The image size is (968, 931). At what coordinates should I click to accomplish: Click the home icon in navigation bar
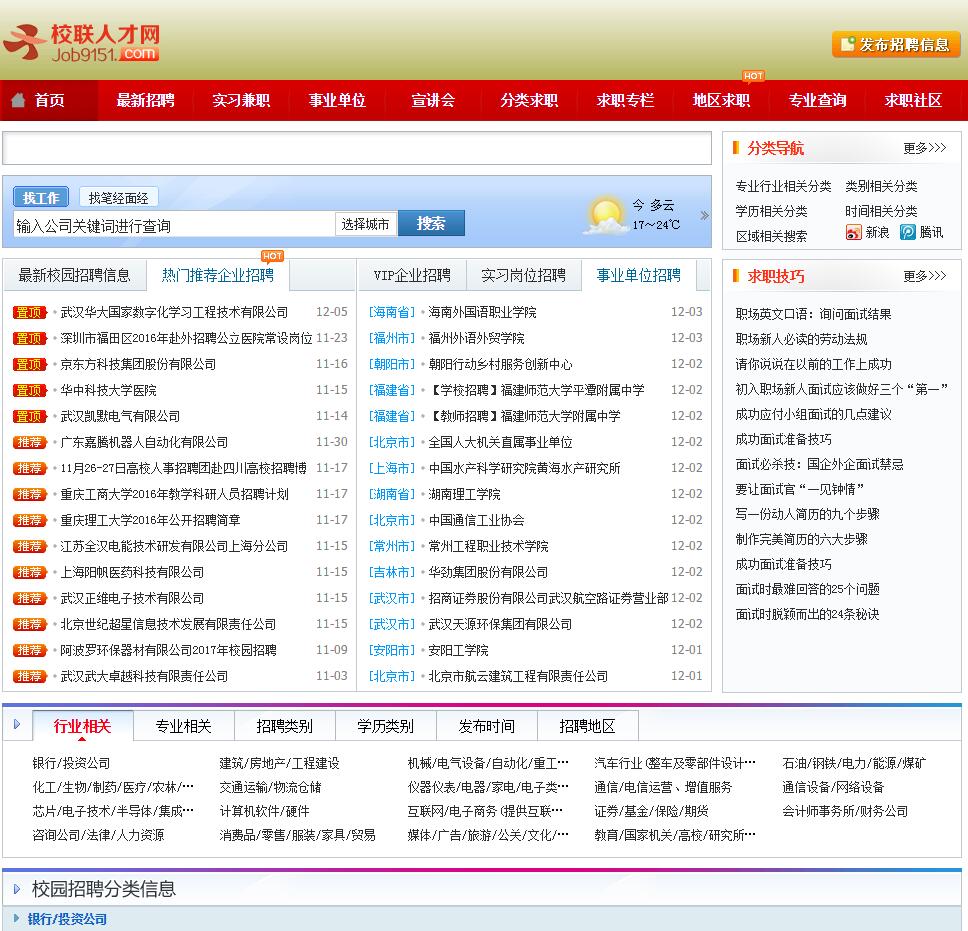18,100
